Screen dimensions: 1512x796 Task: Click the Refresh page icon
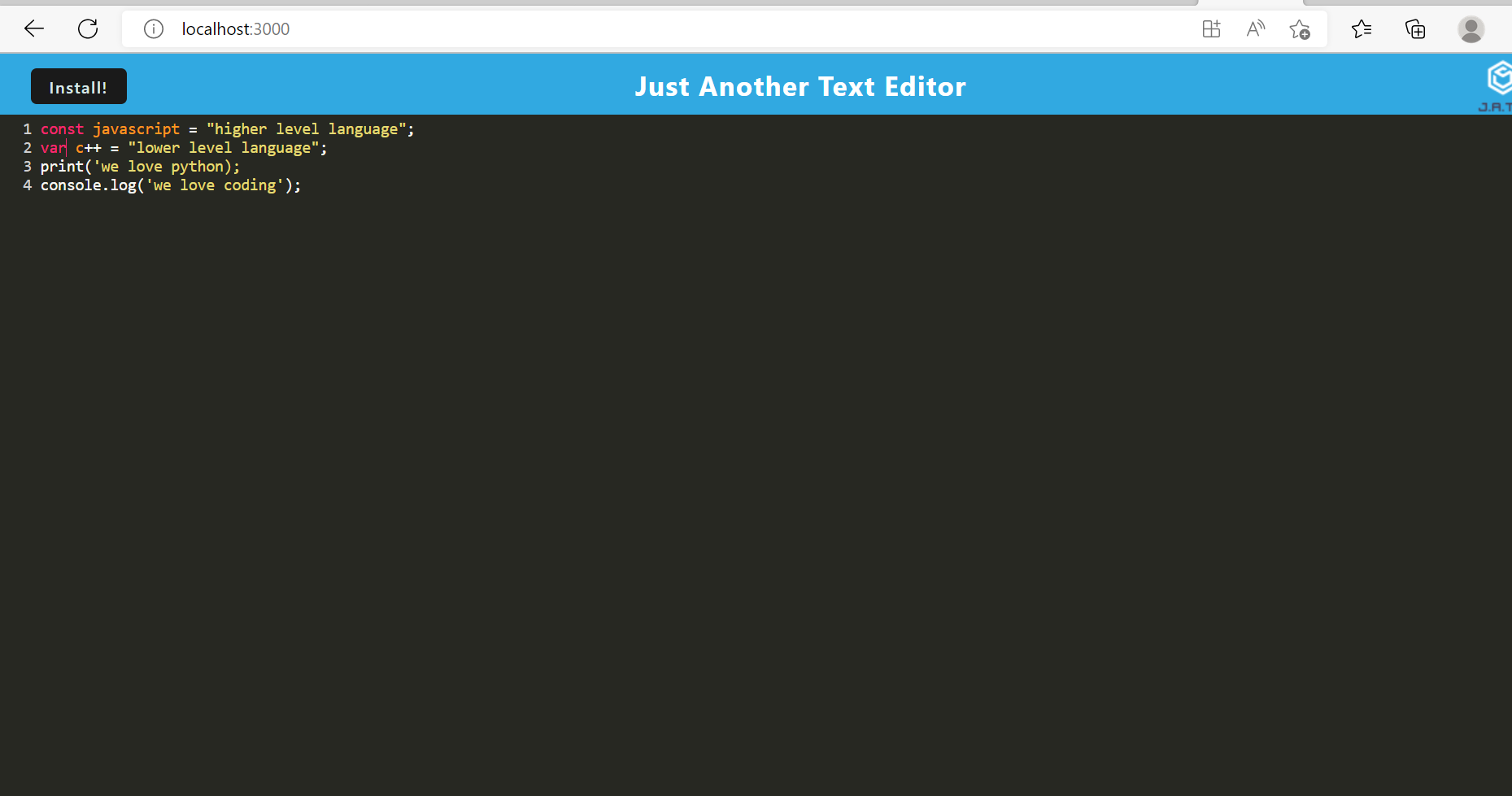[88, 28]
